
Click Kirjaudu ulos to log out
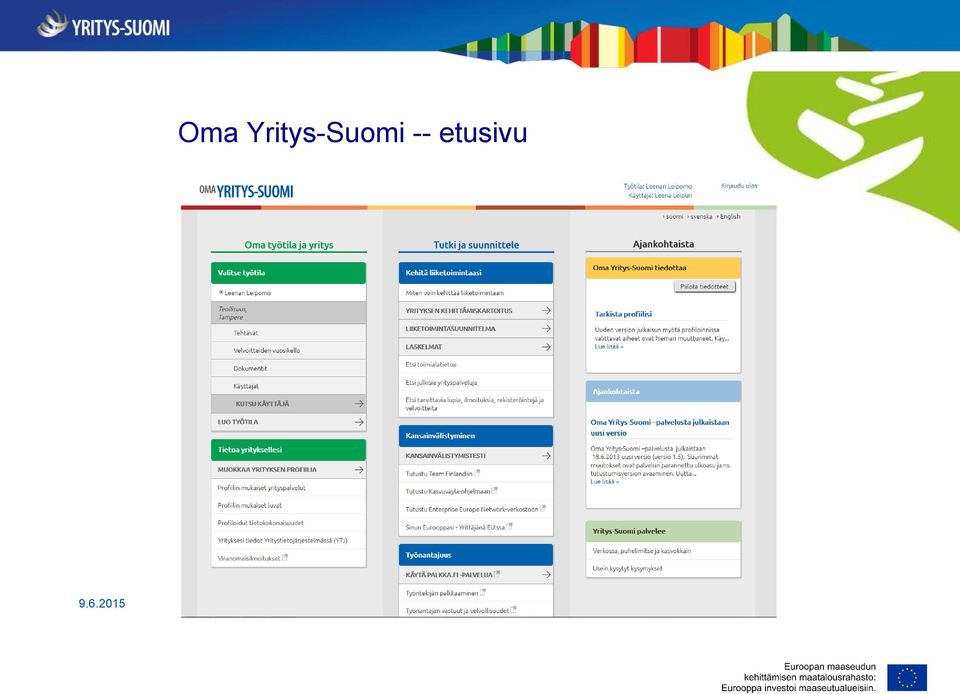click(739, 185)
